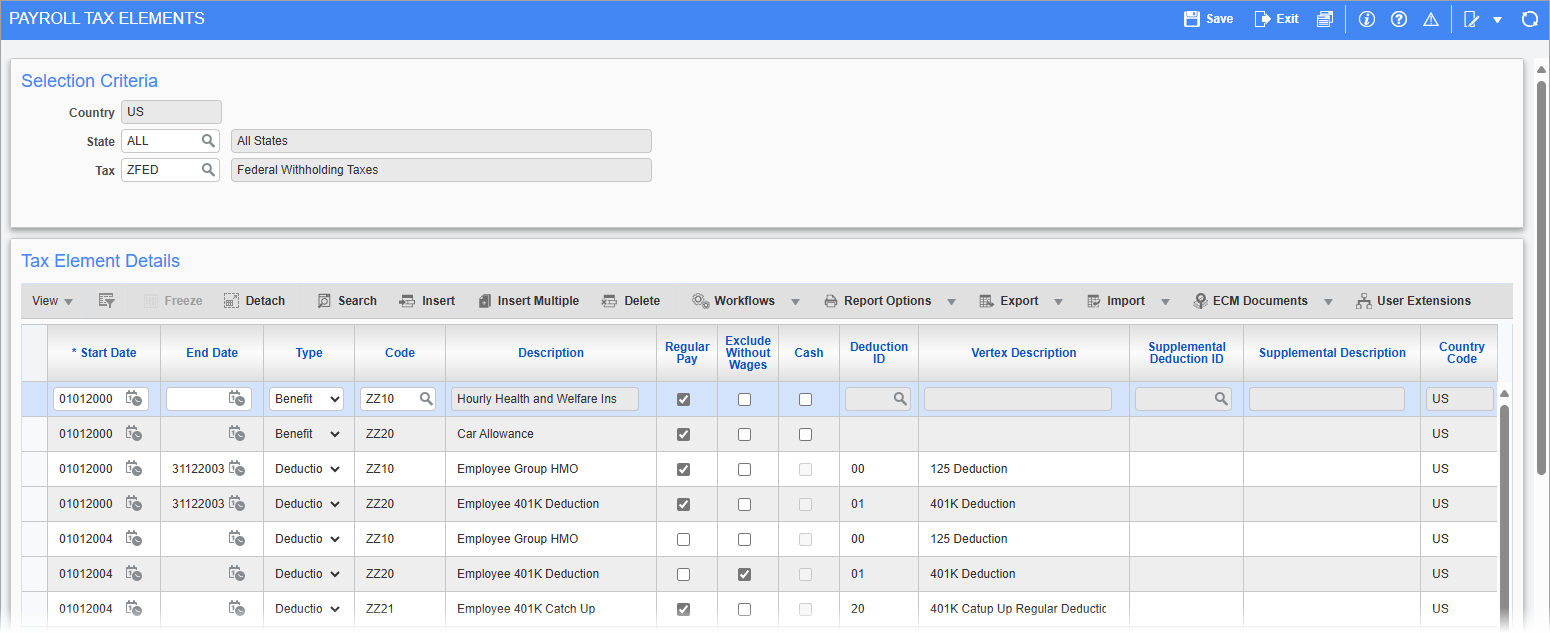Open the Type dropdown showing Benefit
This screenshot has height=633, width=1550.
[306, 398]
